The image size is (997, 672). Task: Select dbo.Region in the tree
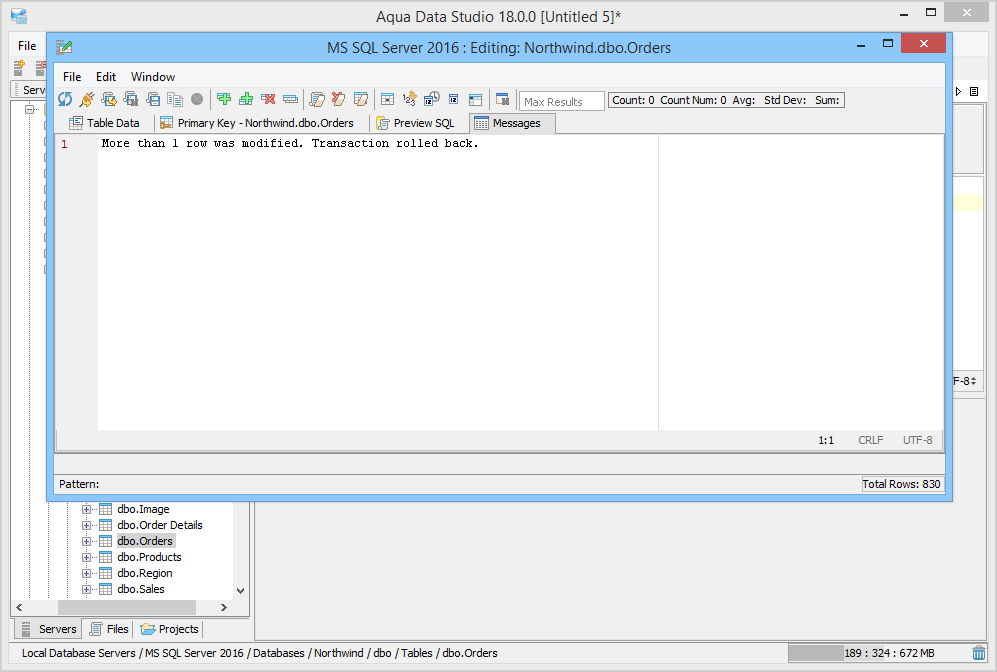[x=145, y=573]
